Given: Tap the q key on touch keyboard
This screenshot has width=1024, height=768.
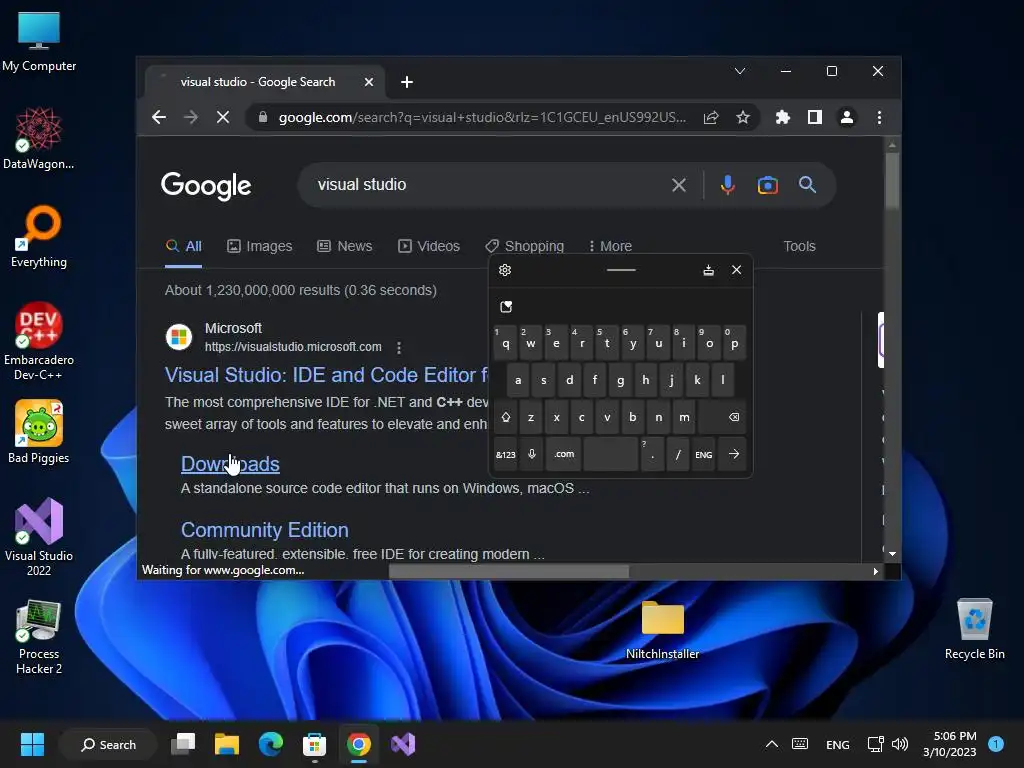Looking at the screenshot, I should (505, 343).
